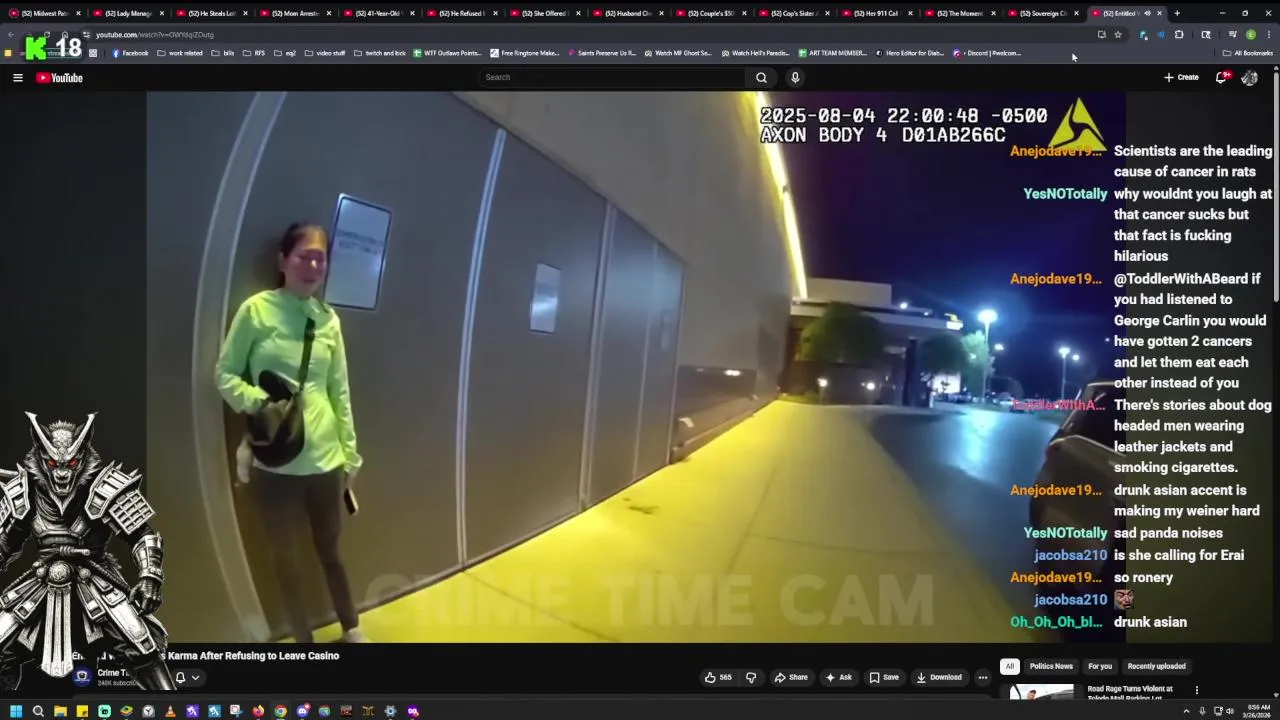The height and width of the screenshot is (720, 1280).
Task: Click the Ask button
Action: [838, 677]
